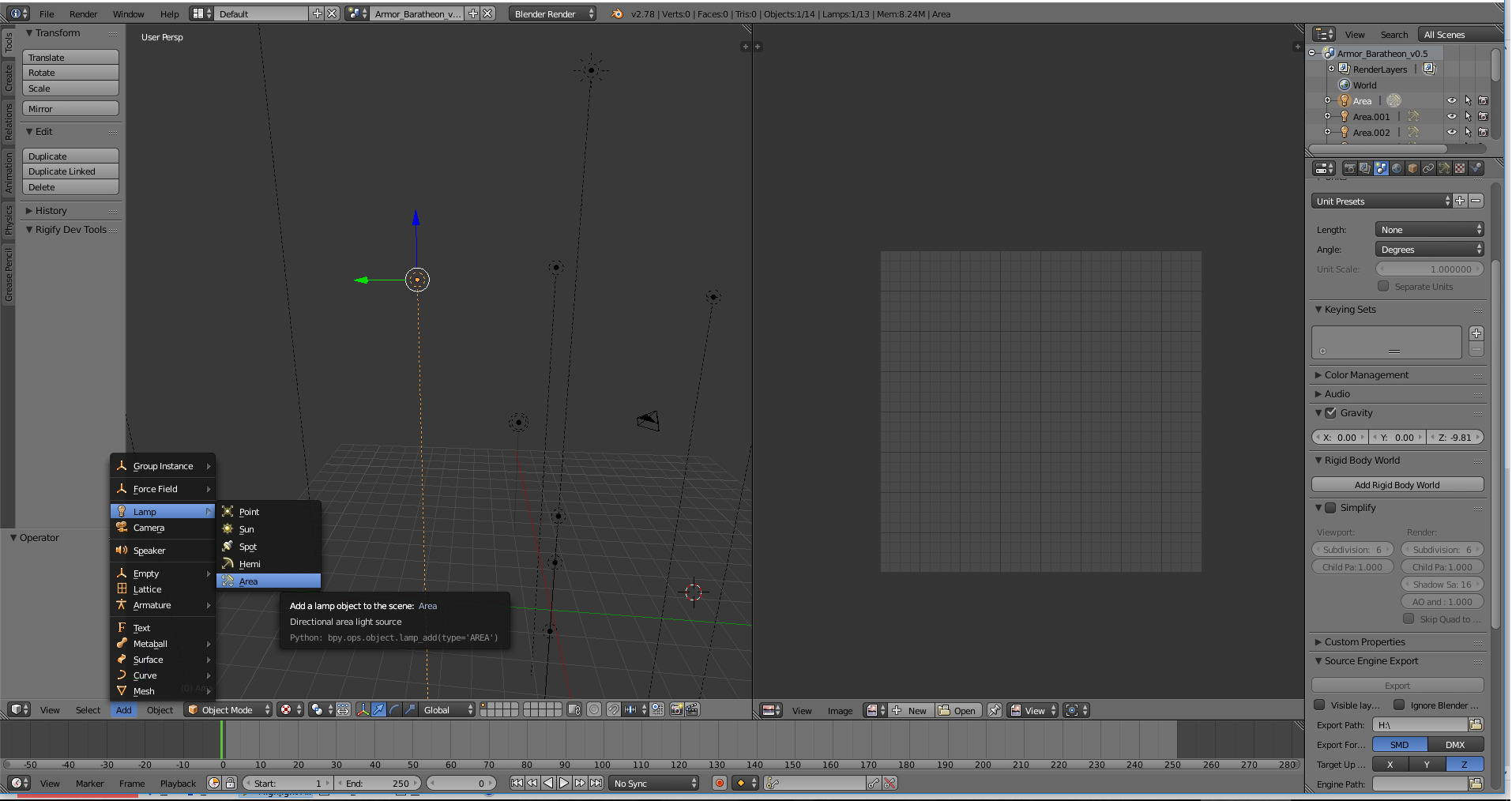
Task: Click the Area lamp bulb icon in outliner
Action: click(x=1345, y=100)
